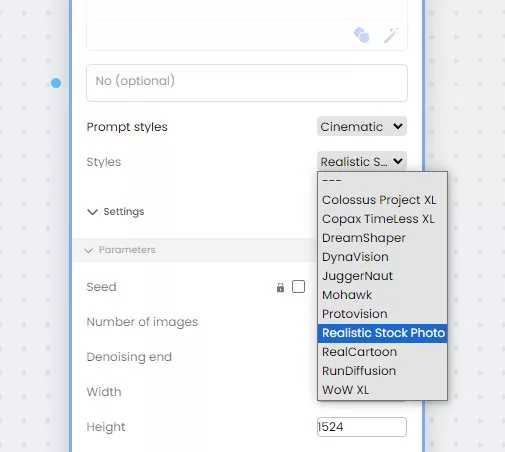Image resolution: width=505 pixels, height=452 pixels.
Task: Click the magic wand enhance prompt icon
Action: click(391, 35)
